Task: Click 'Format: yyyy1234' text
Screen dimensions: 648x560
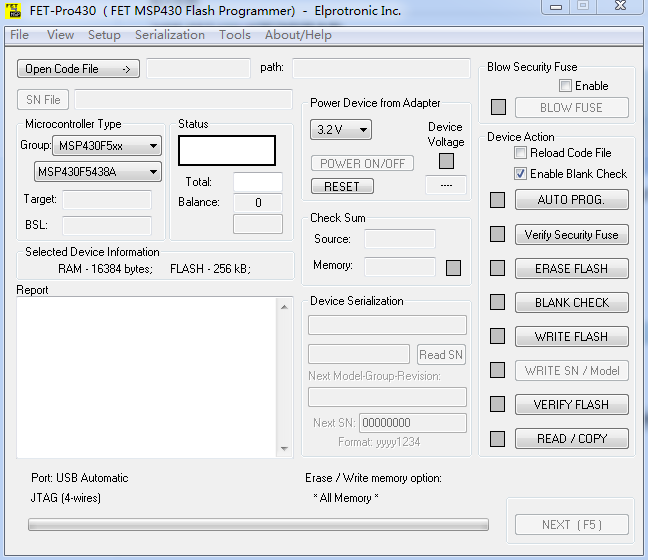Action: tap(379, 442)
